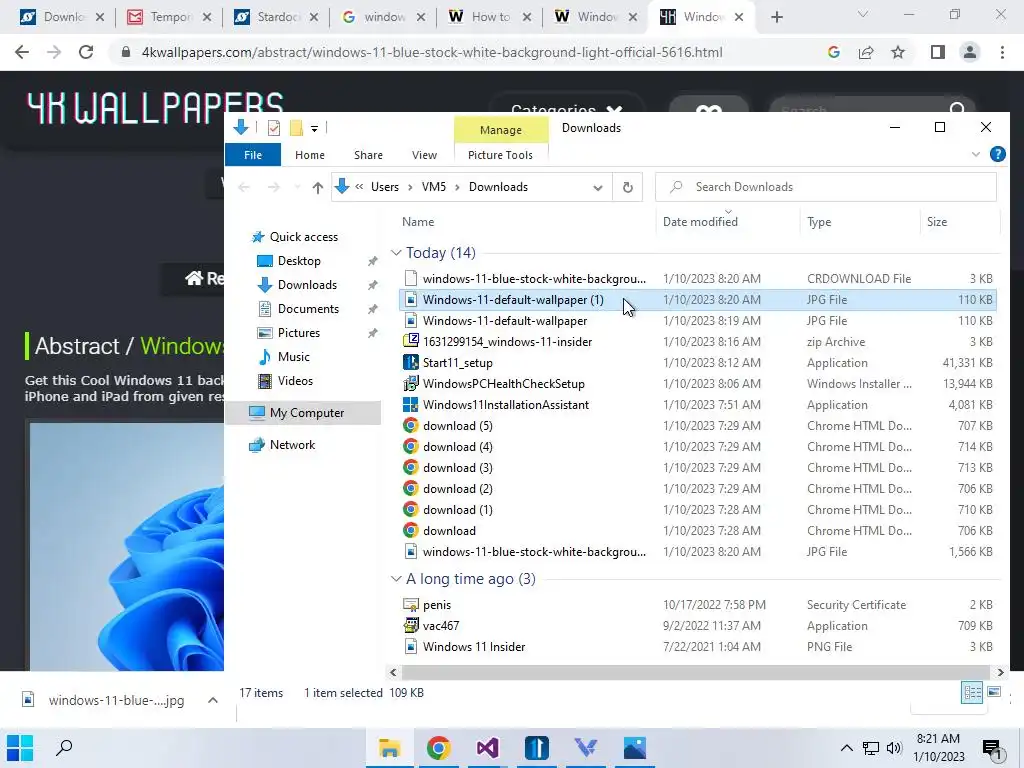Open Chrome side panel icon
The height and width of the screenshot is (768, 1024).
938,52
